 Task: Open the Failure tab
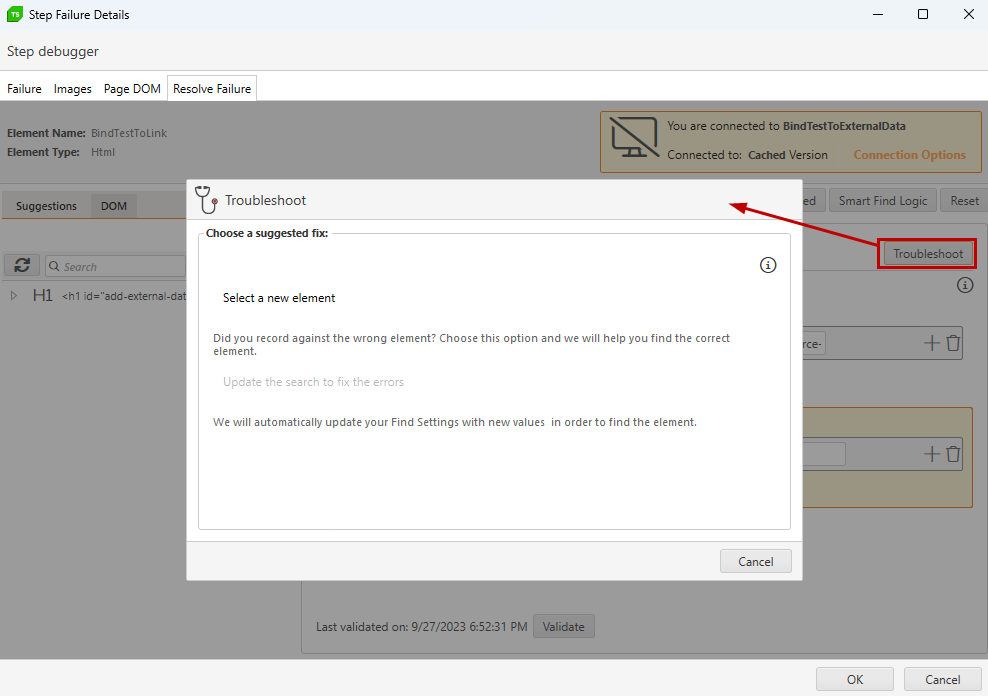(24, 89)
